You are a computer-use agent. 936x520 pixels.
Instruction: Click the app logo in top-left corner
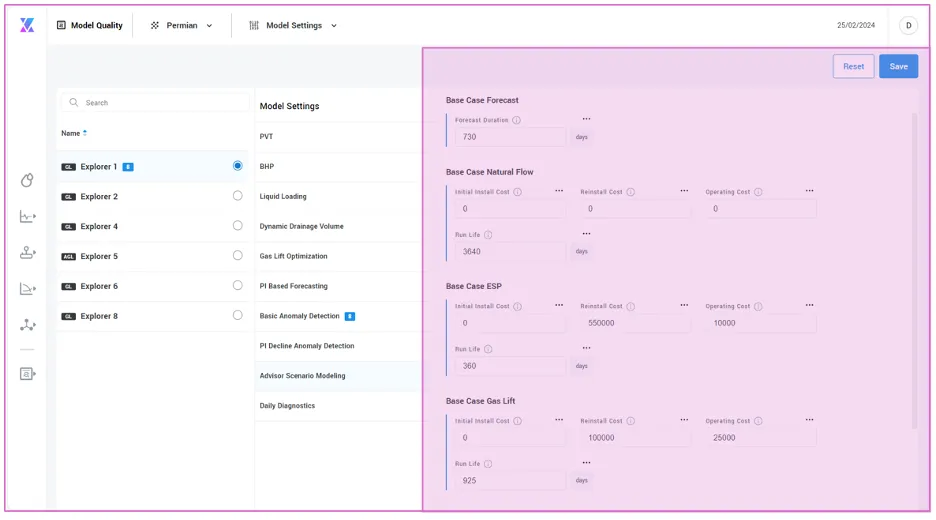pyautogui.click(x=27, y=25)
